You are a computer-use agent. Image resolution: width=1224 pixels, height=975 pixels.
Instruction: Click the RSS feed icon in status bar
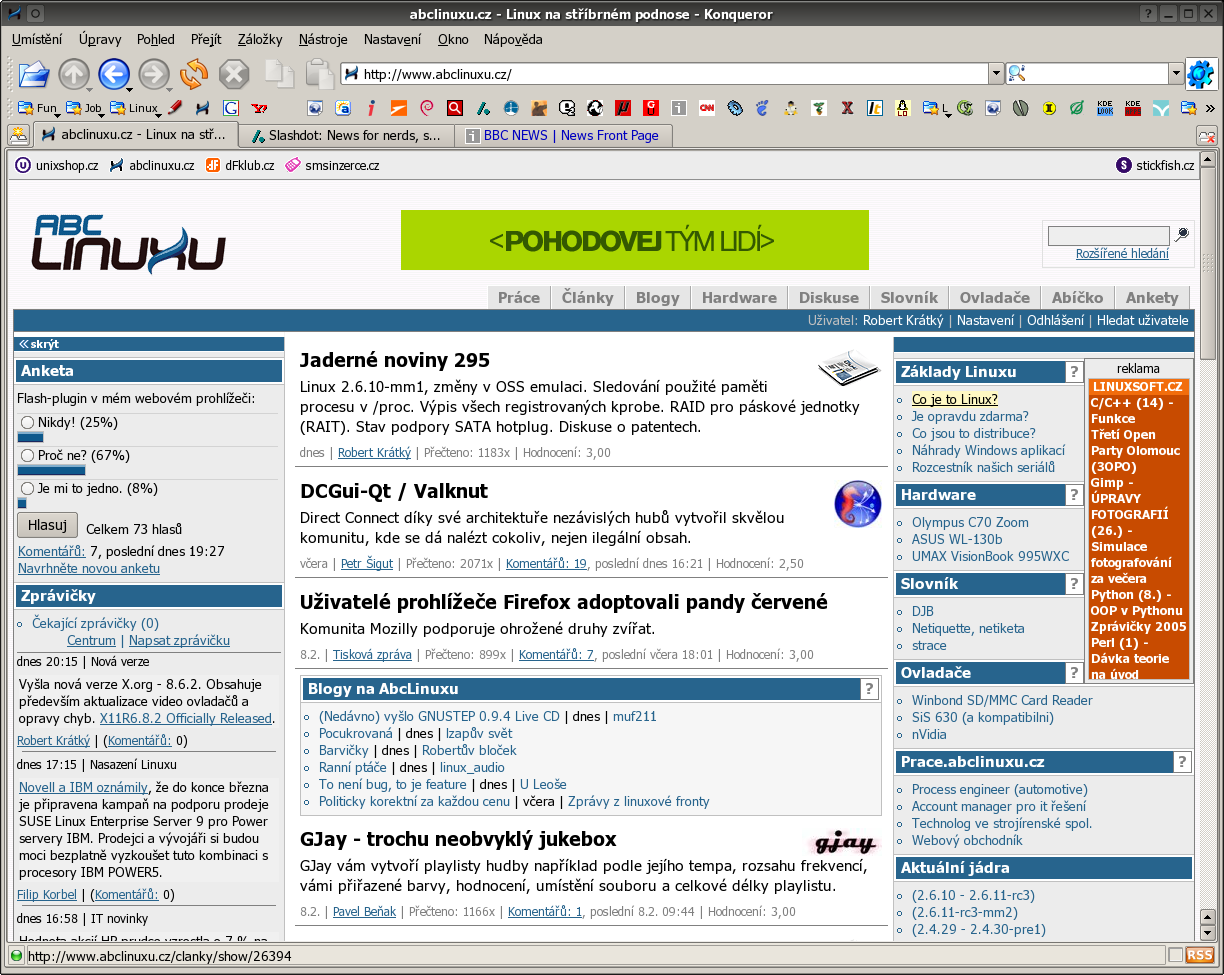(x=1200, y=955)
